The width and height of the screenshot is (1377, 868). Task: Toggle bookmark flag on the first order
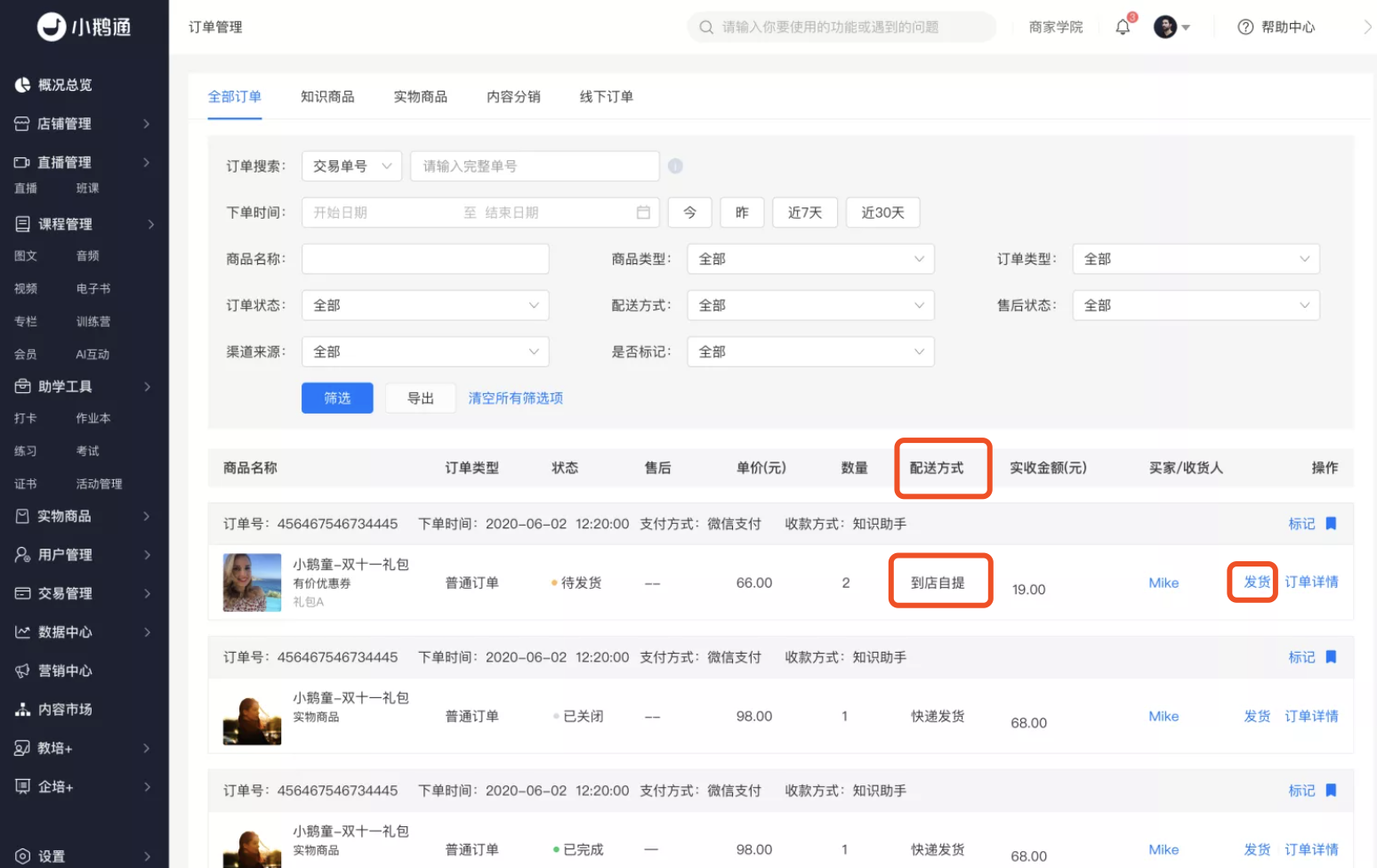click(1331, 524)
